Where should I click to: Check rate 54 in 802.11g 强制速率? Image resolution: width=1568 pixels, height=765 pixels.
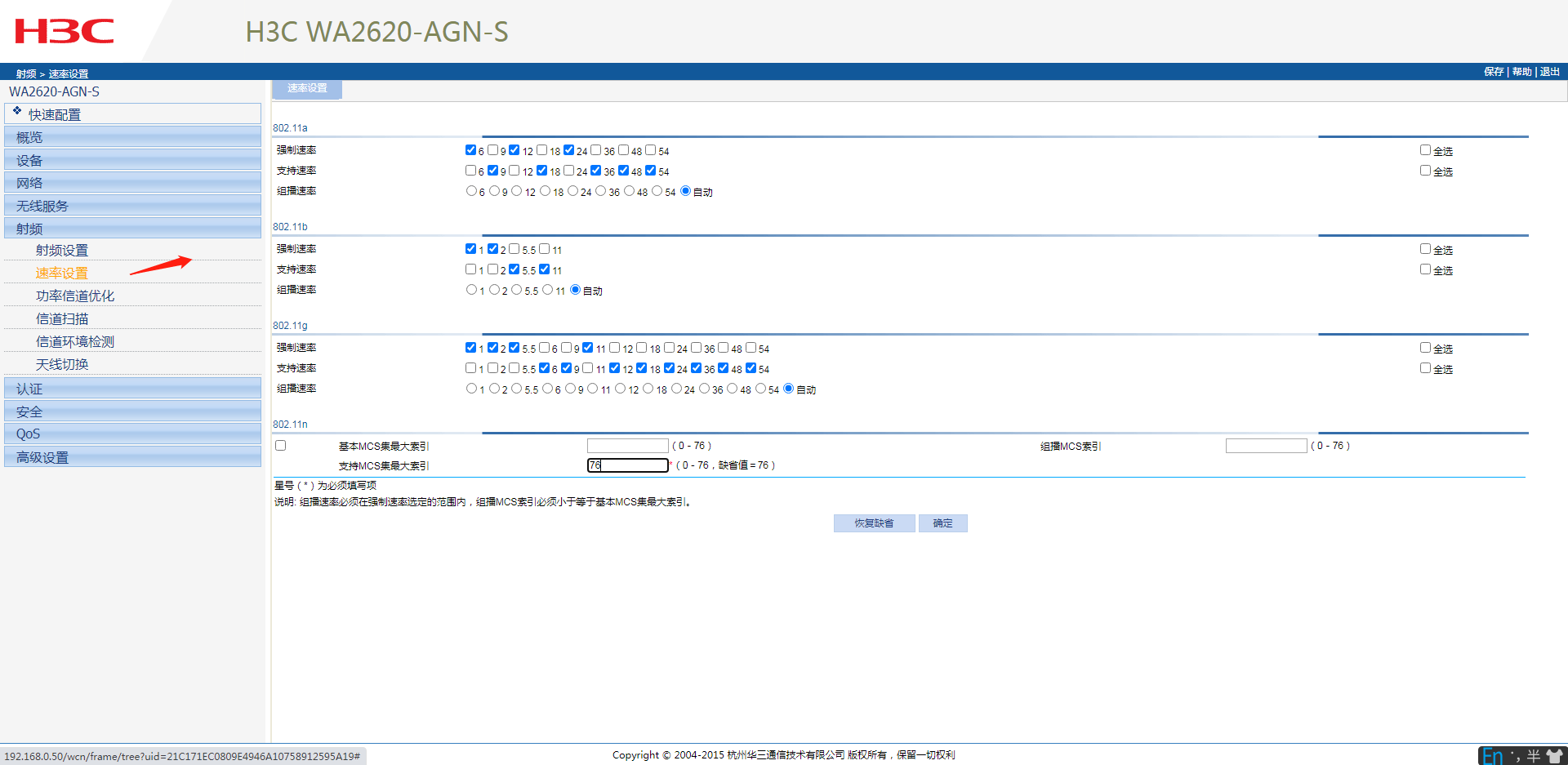tap(751, 348)
